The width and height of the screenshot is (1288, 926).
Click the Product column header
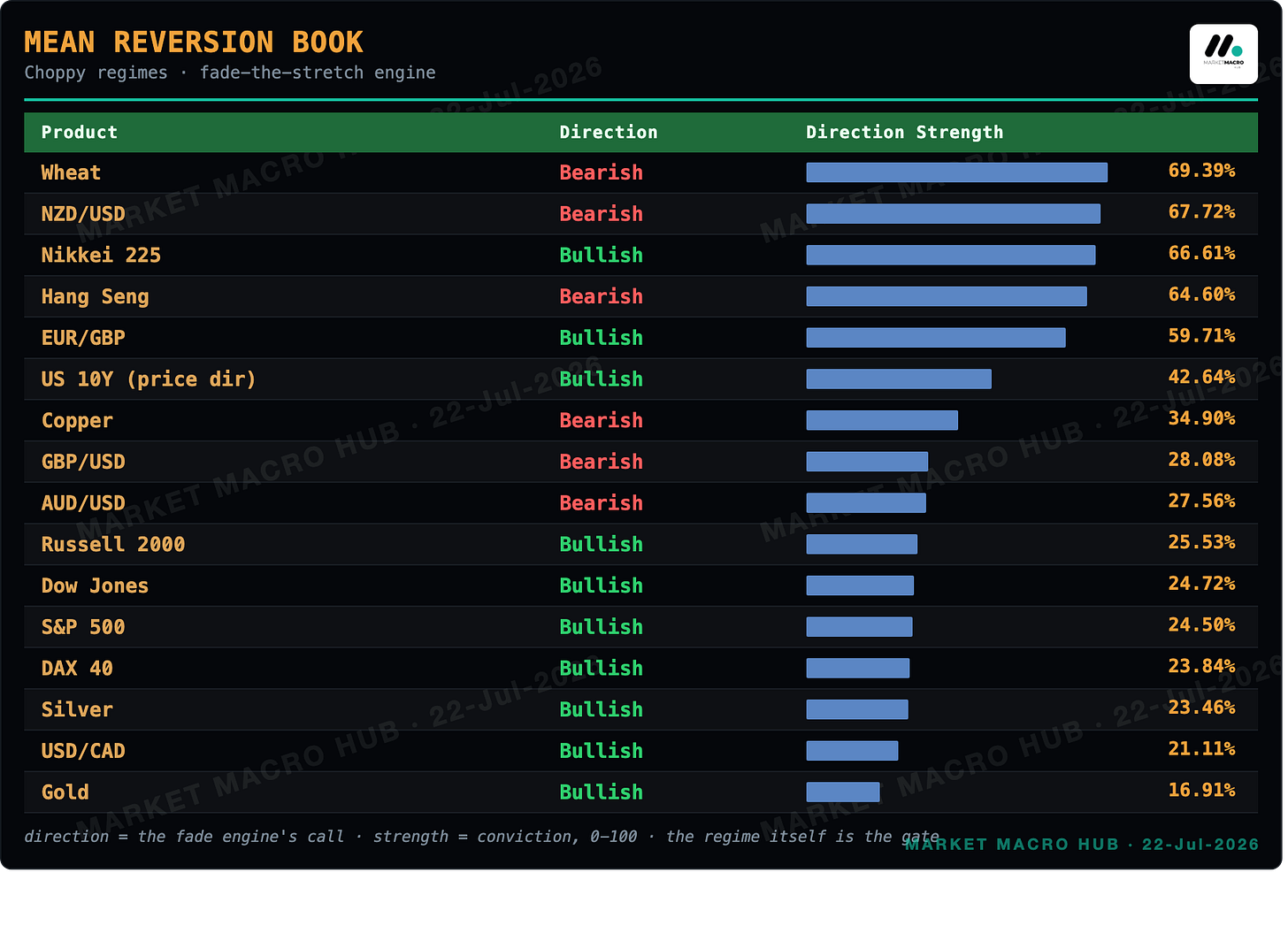[80, 133]
